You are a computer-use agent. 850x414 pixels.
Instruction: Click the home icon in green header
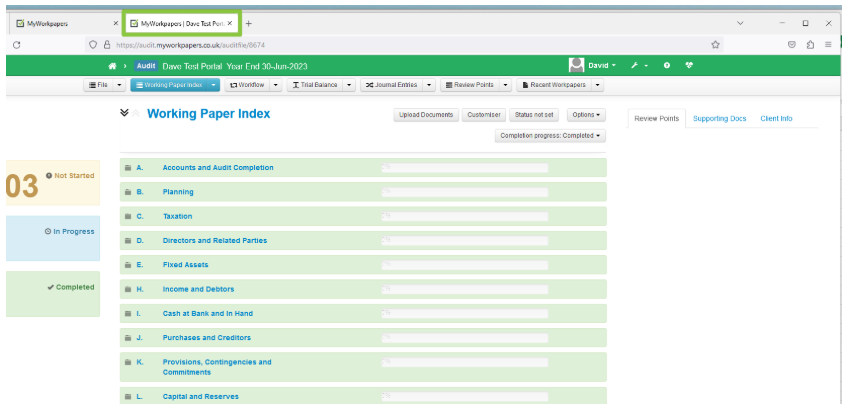[x=112, y=65]
